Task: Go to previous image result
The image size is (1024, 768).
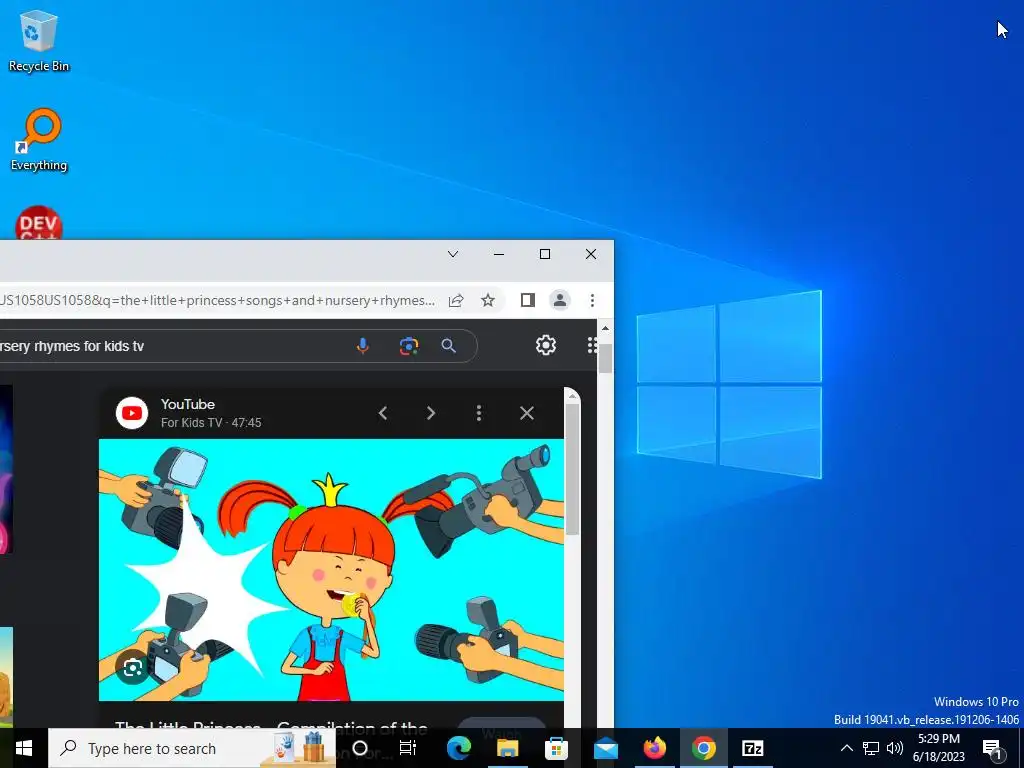Action: click(383, 413)
